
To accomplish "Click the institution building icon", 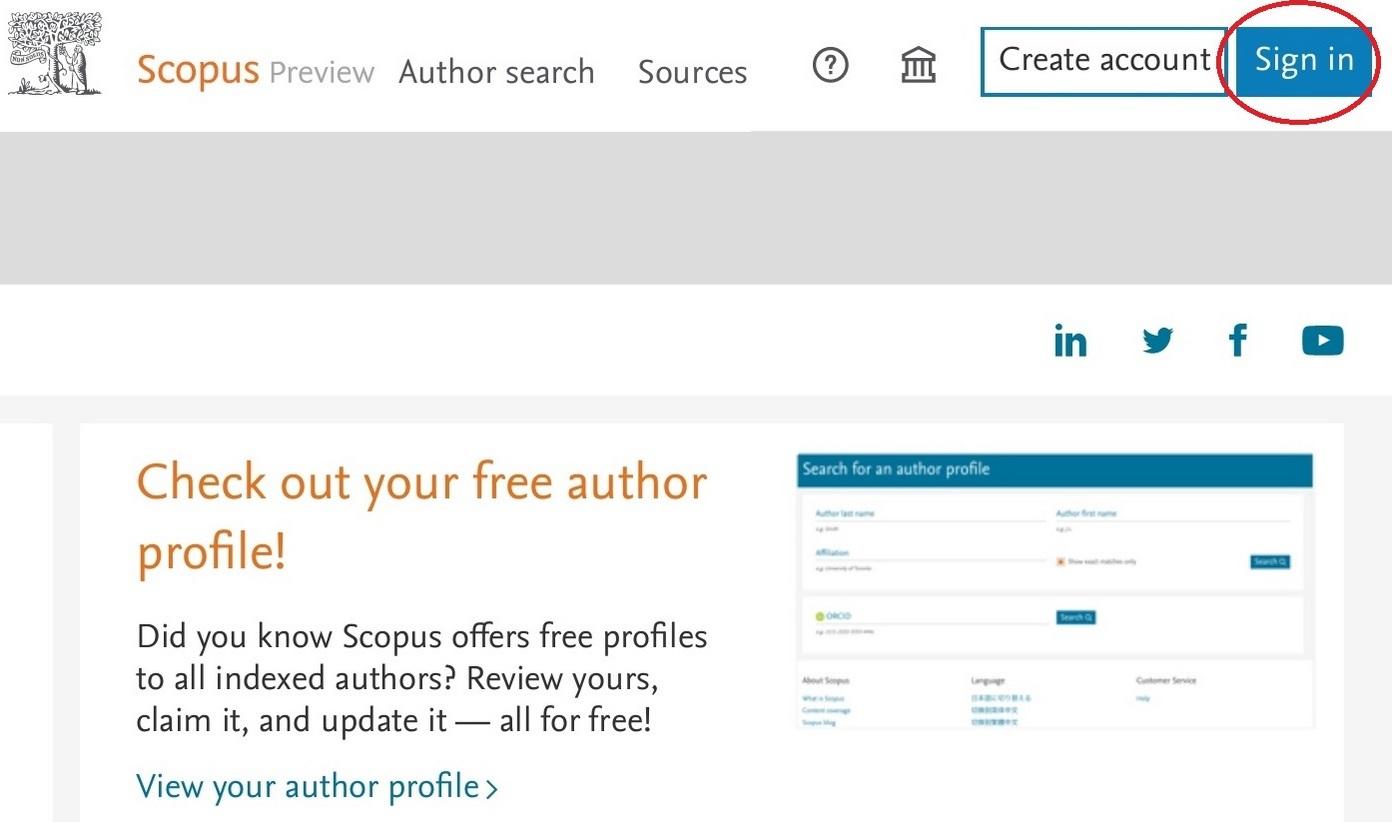I will 918,67.
